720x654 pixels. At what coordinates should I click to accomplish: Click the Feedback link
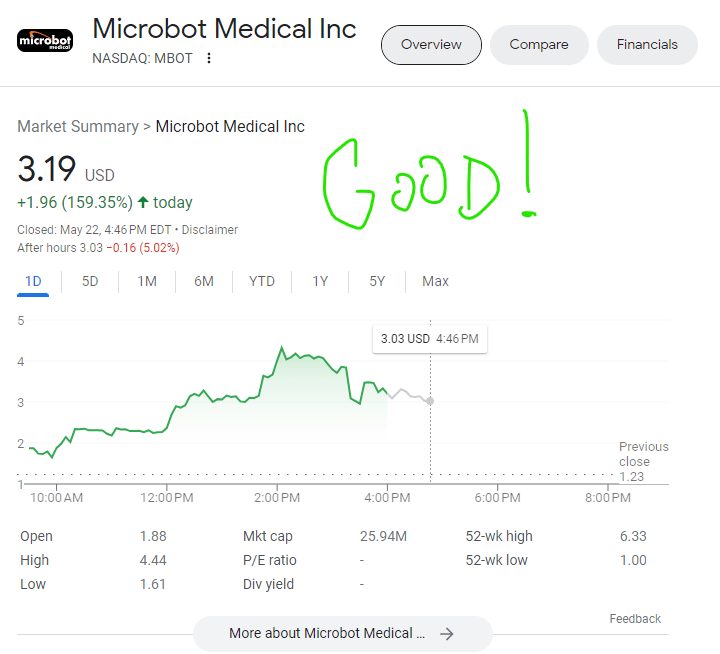(635, 619)
